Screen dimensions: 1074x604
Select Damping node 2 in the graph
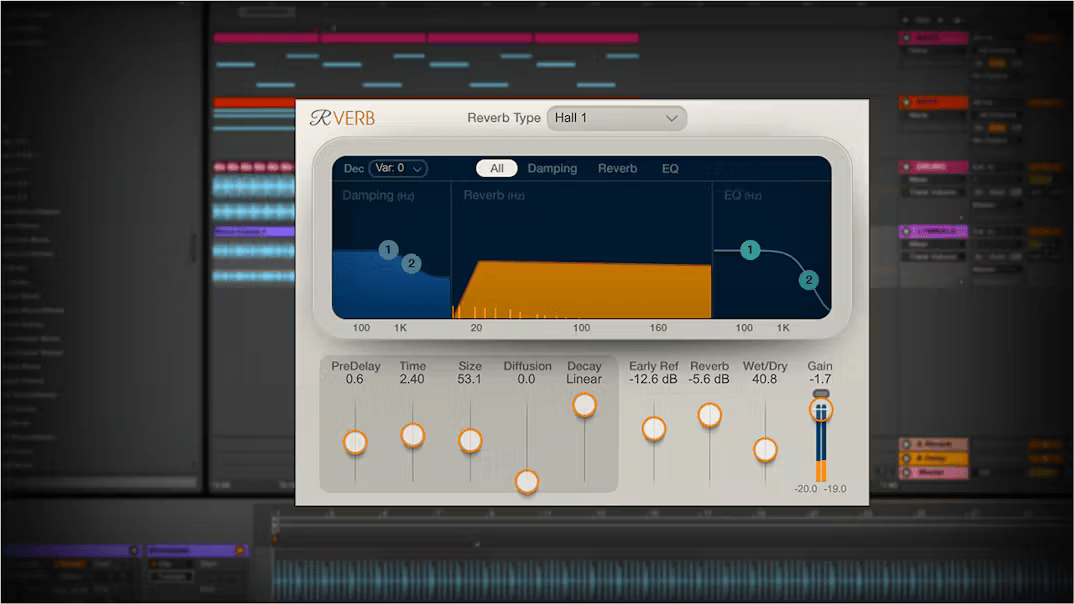click(x=411, y=263)
